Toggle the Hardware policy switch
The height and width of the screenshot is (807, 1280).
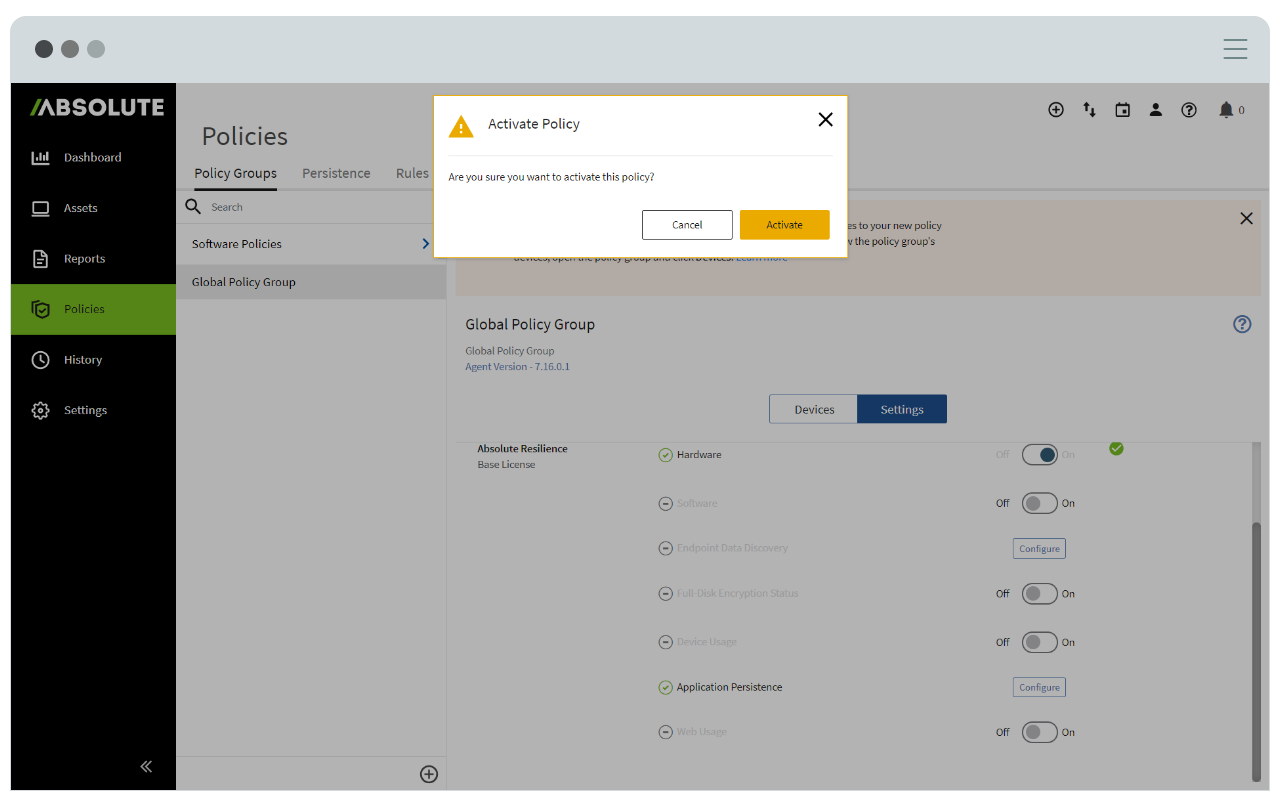tap(1040, 455)
